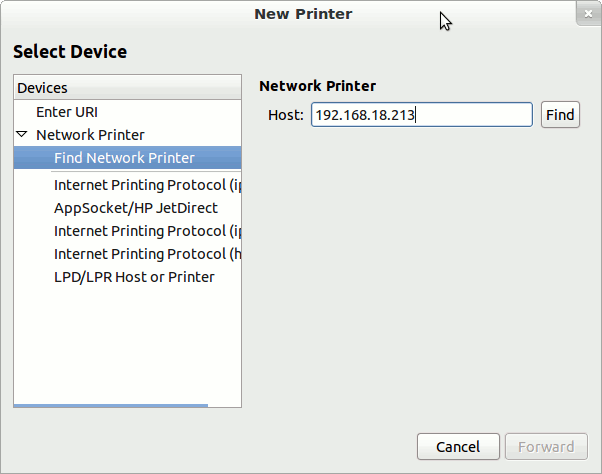
Task: Close the New Printer dialog window
Action: (586, 13)
